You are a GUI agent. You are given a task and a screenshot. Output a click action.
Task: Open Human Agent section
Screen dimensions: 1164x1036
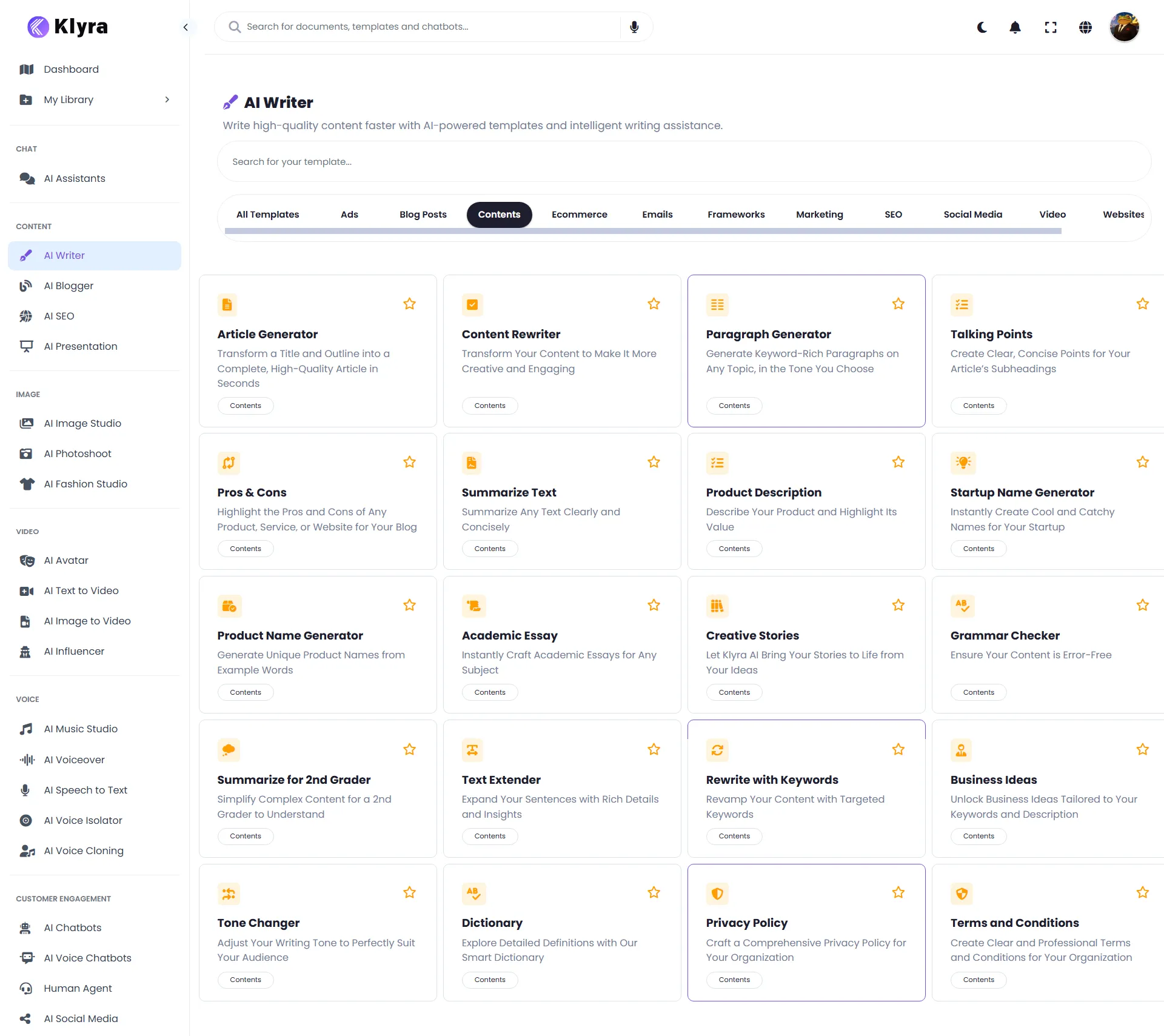(95, 988)
